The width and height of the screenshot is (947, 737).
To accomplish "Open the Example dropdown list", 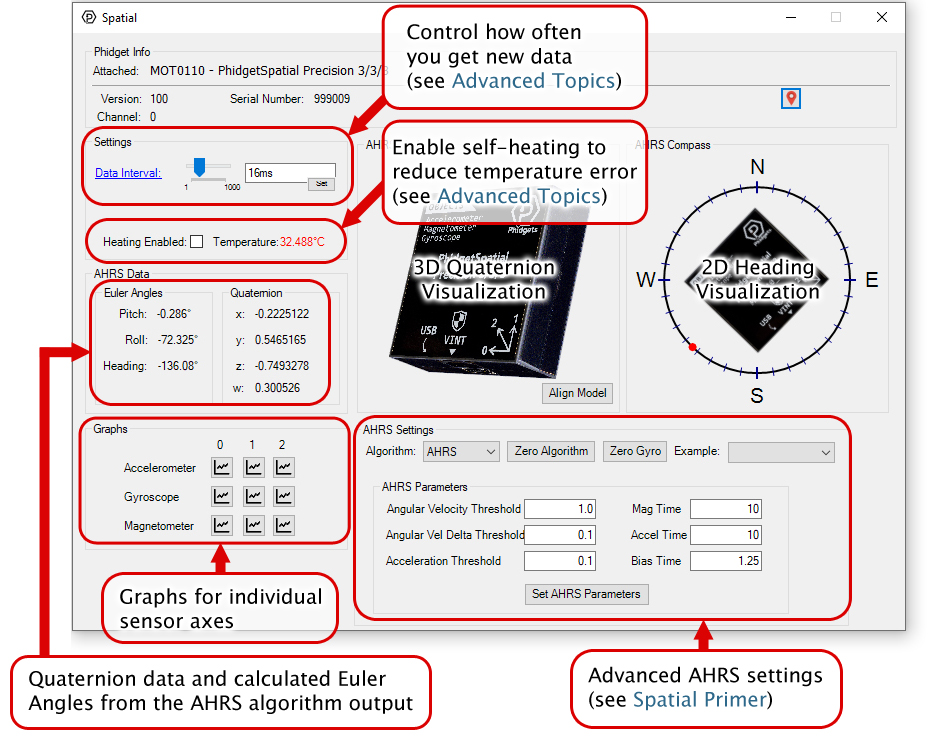I will coord(780,452).
